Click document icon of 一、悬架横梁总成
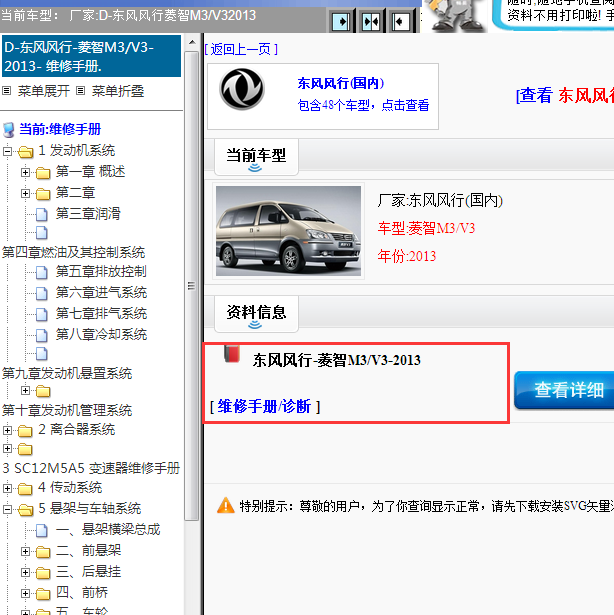This screenshot has height=615, width=614. (x=42, y=531)
